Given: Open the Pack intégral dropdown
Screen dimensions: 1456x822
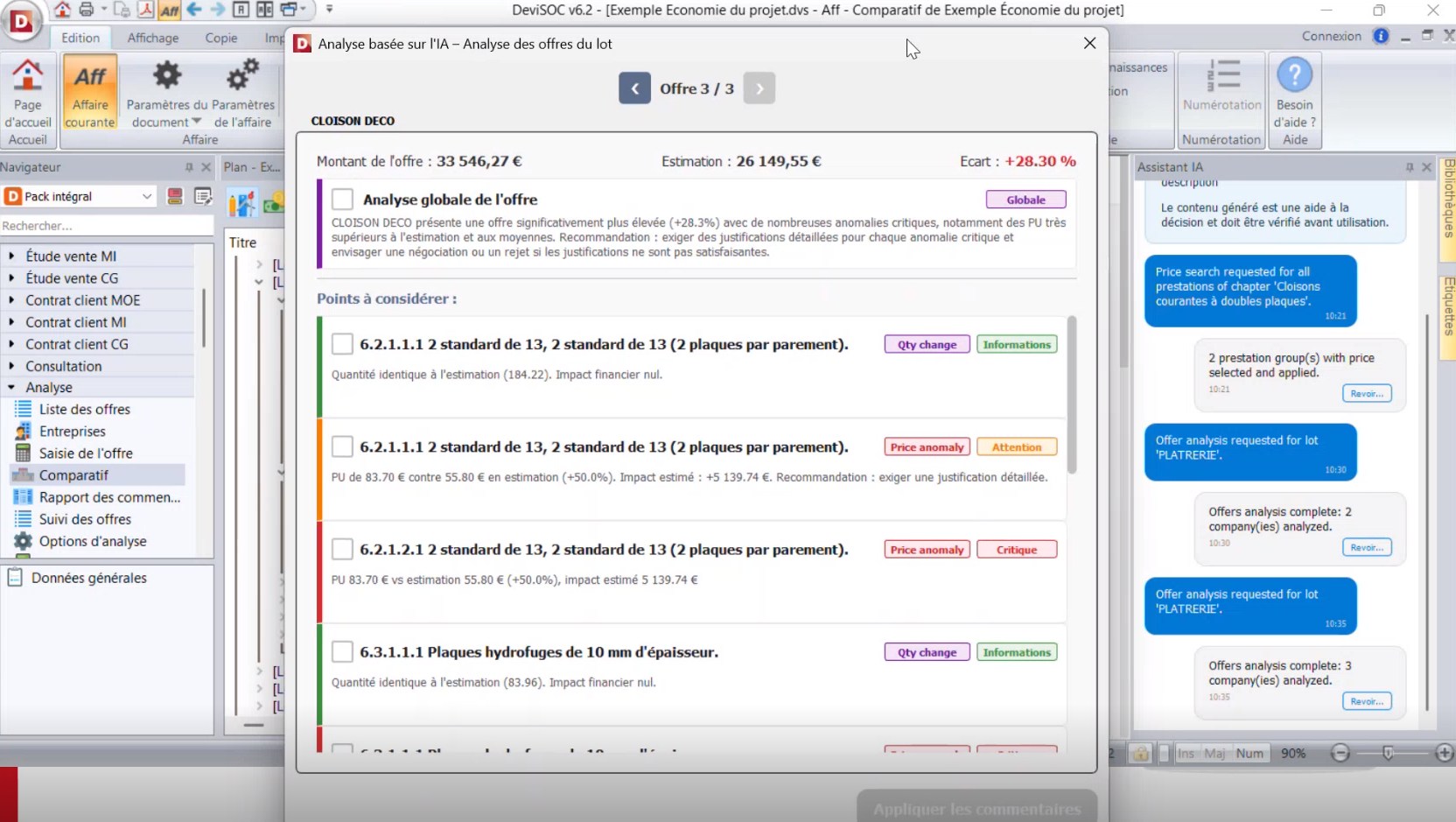Looking at the screenshot, I should coord(146,196).
